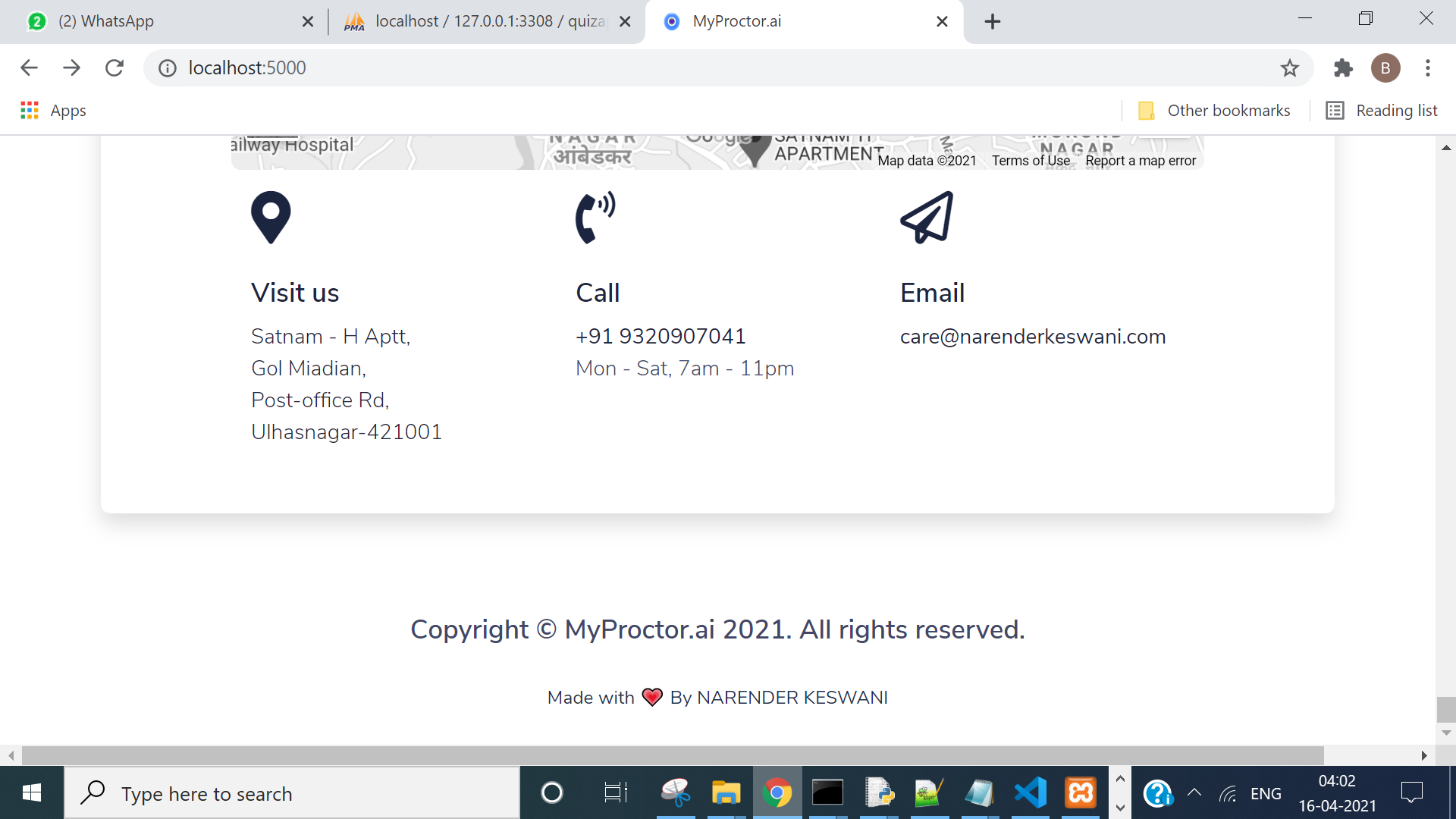Click the care@narenderkeswani.com email link
This screenshot has height=819, width=1456.
click(1032, 336)
